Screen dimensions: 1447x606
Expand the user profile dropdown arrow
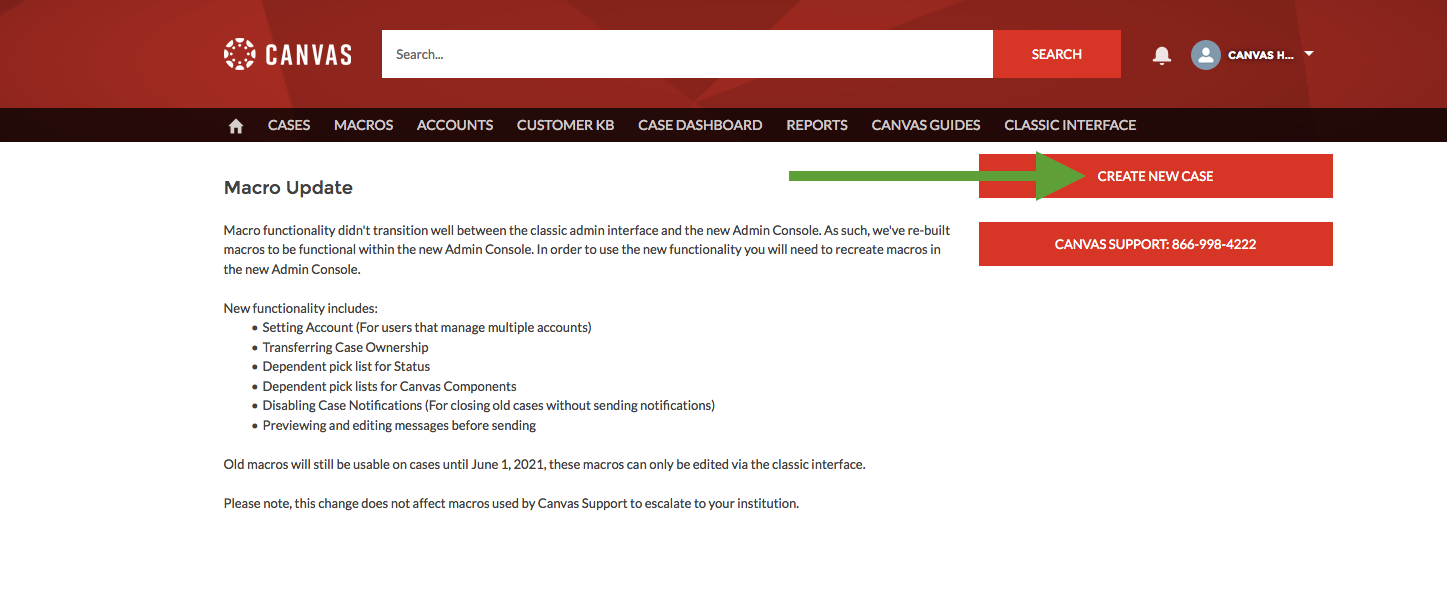pyautogui.click(x=1309, y=54)
